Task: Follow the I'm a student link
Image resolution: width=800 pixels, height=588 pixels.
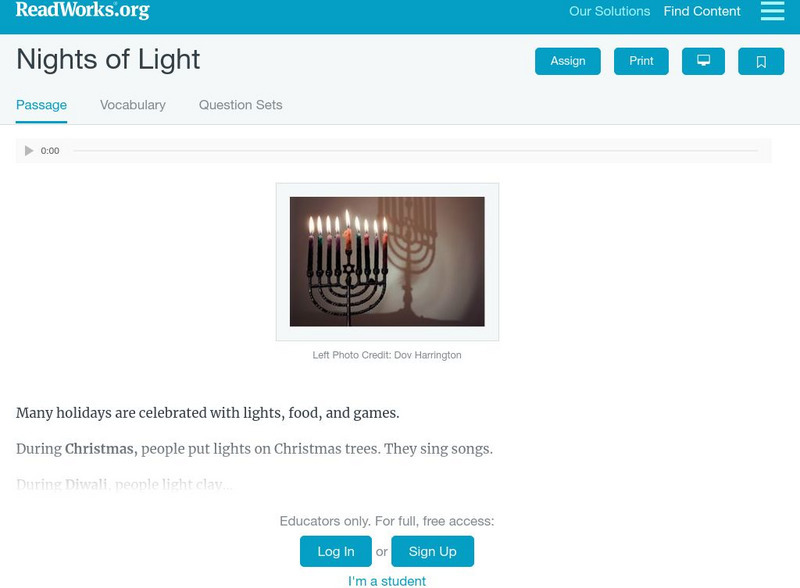Action: tap(387, 581)
